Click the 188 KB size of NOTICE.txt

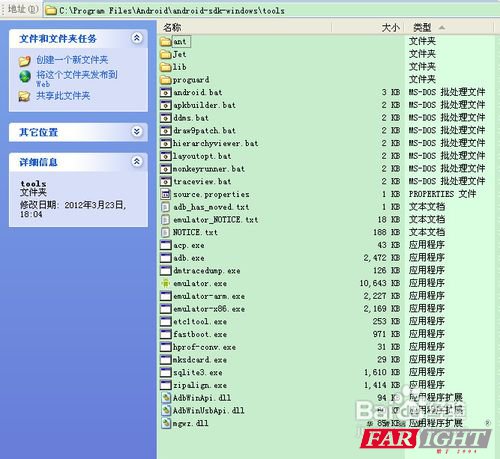pos(386,232)
